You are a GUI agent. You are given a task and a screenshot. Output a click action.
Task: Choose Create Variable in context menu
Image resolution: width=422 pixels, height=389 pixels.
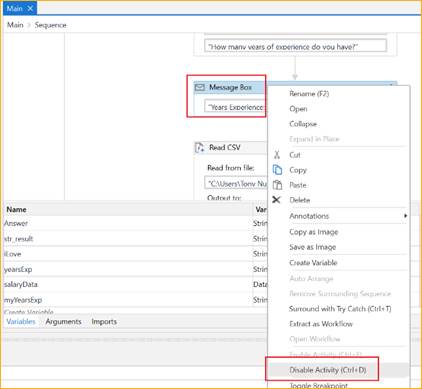click(313, 263)
